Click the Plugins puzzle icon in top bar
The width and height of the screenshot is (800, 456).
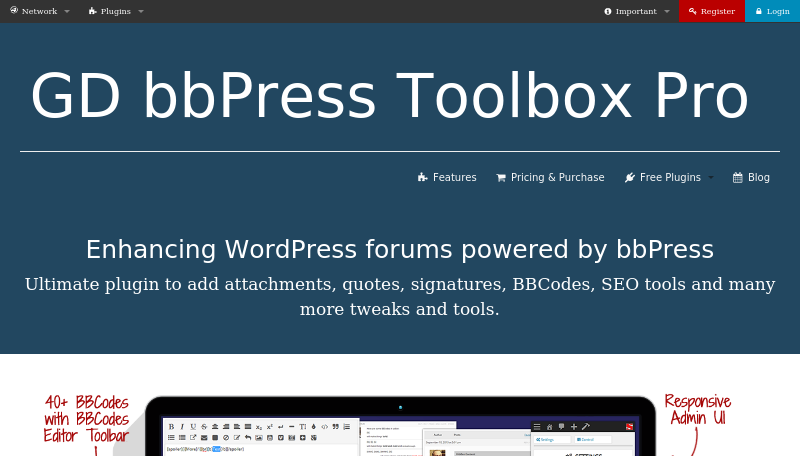pos(92,11)
